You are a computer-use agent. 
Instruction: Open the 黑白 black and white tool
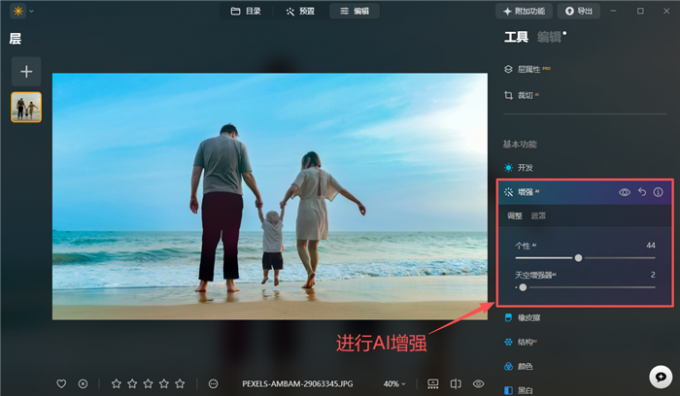pos(518,390)
